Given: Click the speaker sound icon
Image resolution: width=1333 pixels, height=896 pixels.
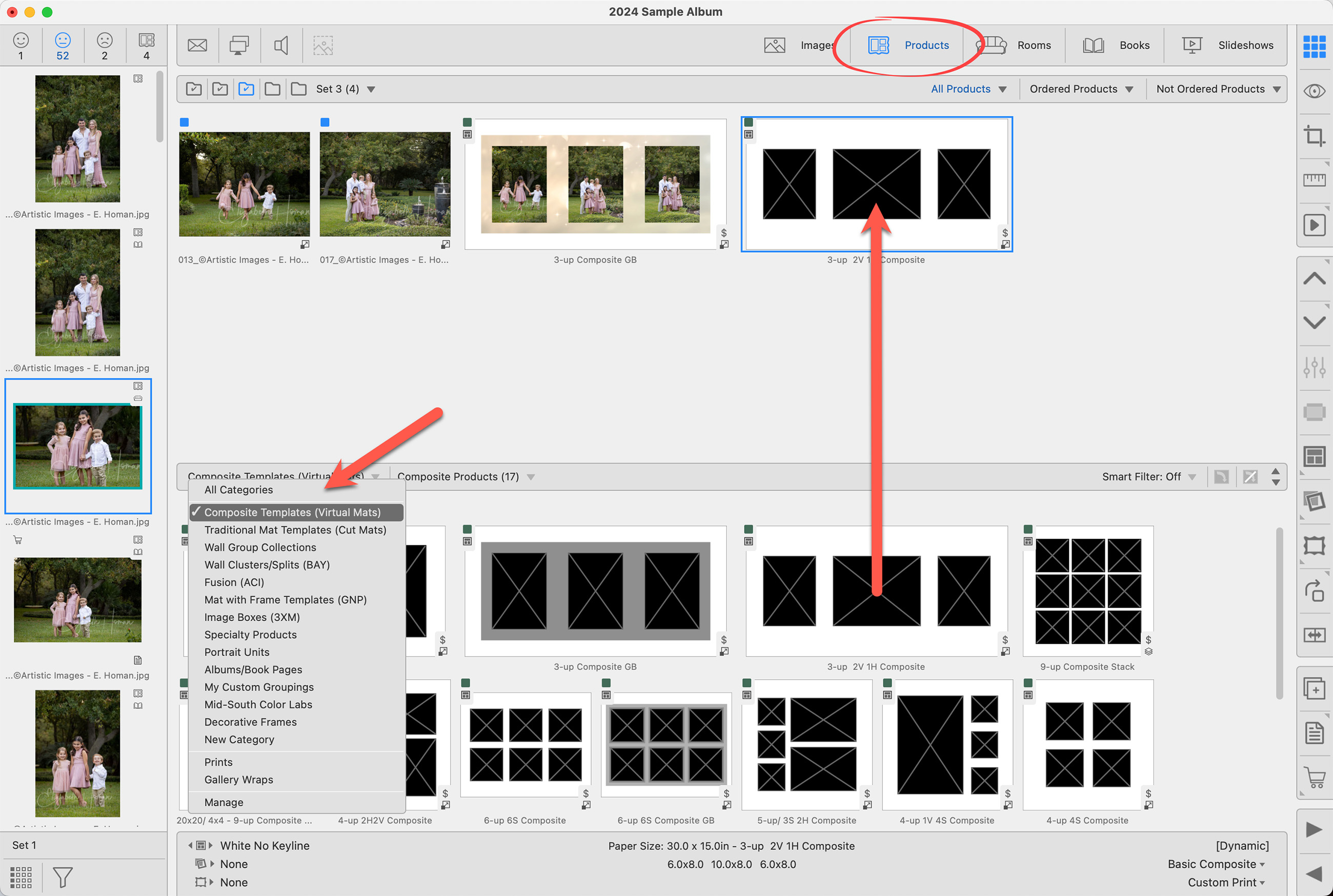Looking at the screenshot, I should click(x=281, y=45).
